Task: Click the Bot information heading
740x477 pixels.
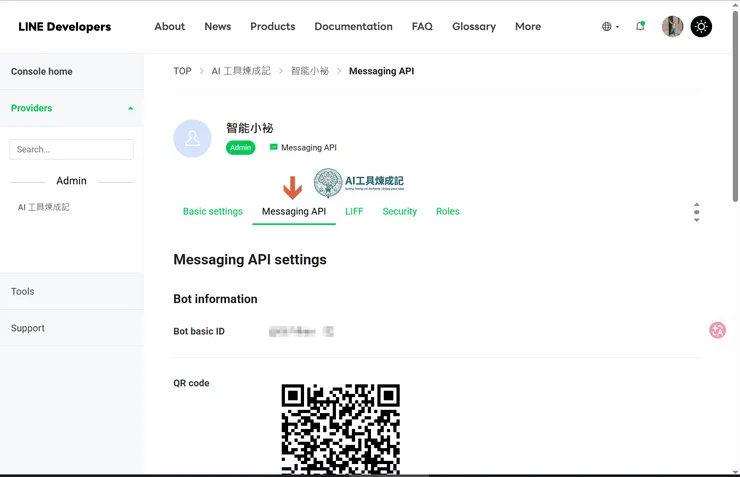Action: tap(215, 299)
